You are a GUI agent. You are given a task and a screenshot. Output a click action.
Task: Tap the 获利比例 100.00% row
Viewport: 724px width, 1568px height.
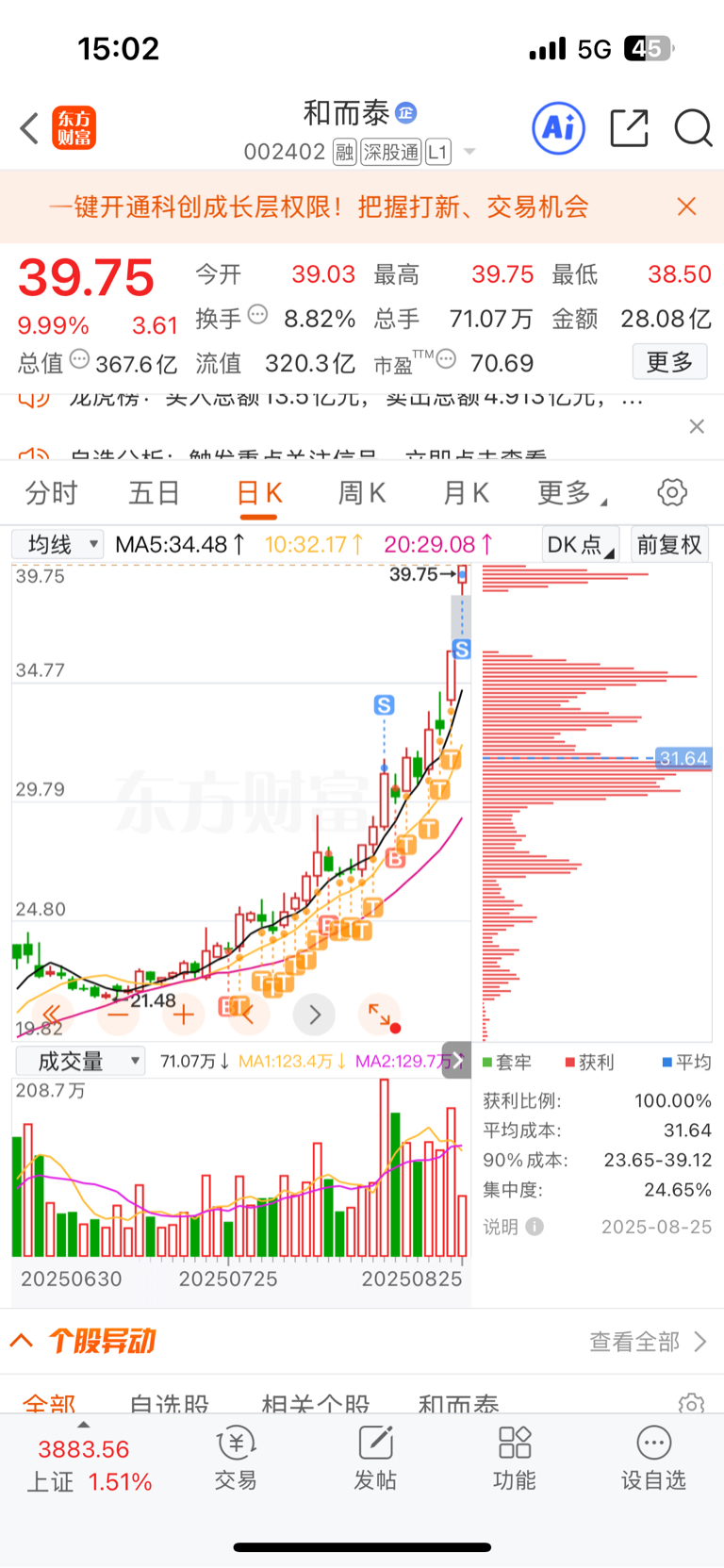tap(597, 1100)
